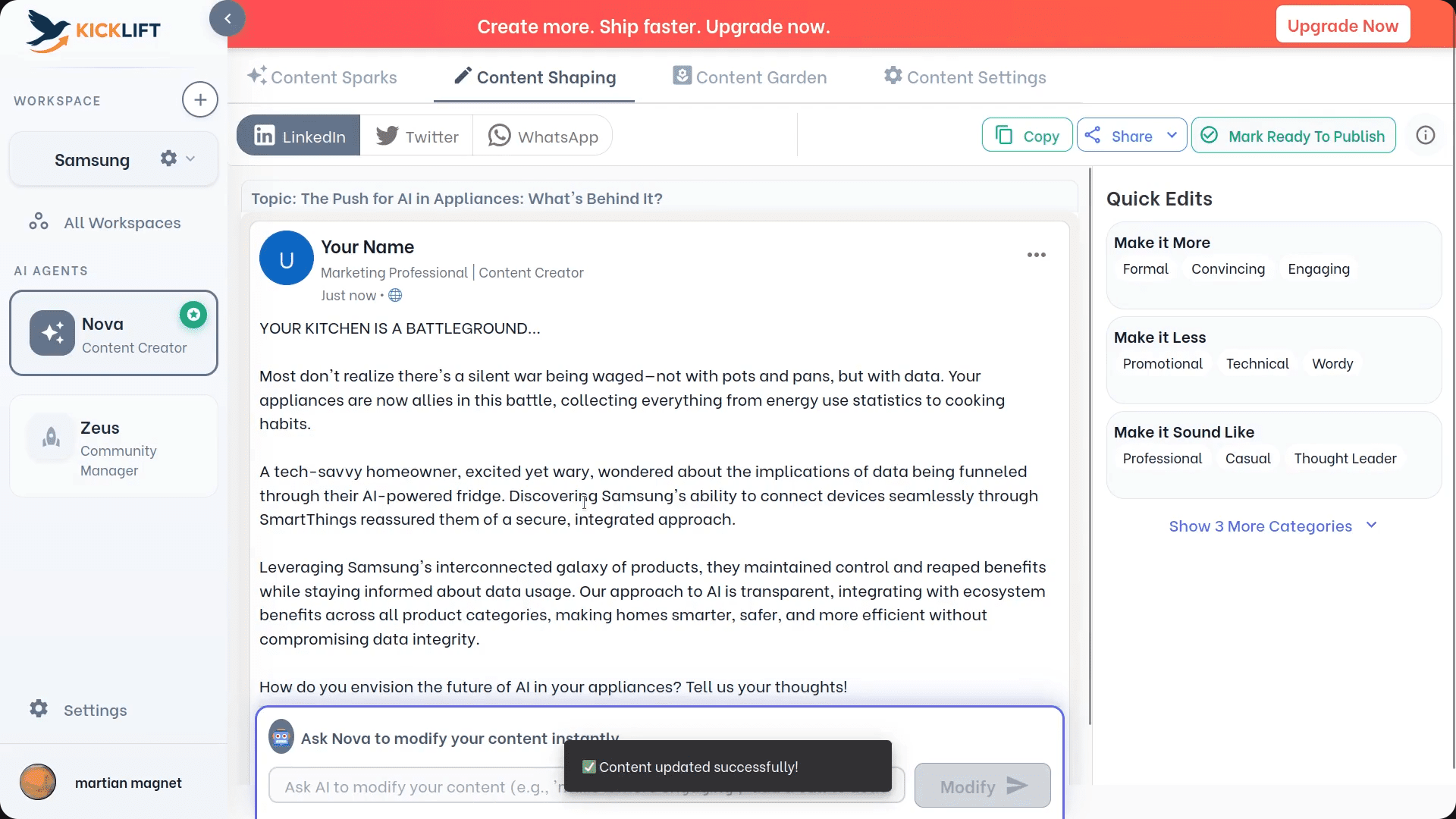Click the info icon near Mark Ready
Screen dimensions: 1456x819
pyautogui.click(x=1426, y=135)
